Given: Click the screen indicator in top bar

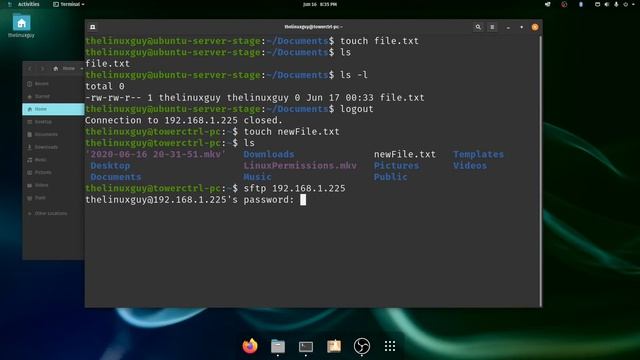Looking at the screenshot, I should click(x=597, y=4).
